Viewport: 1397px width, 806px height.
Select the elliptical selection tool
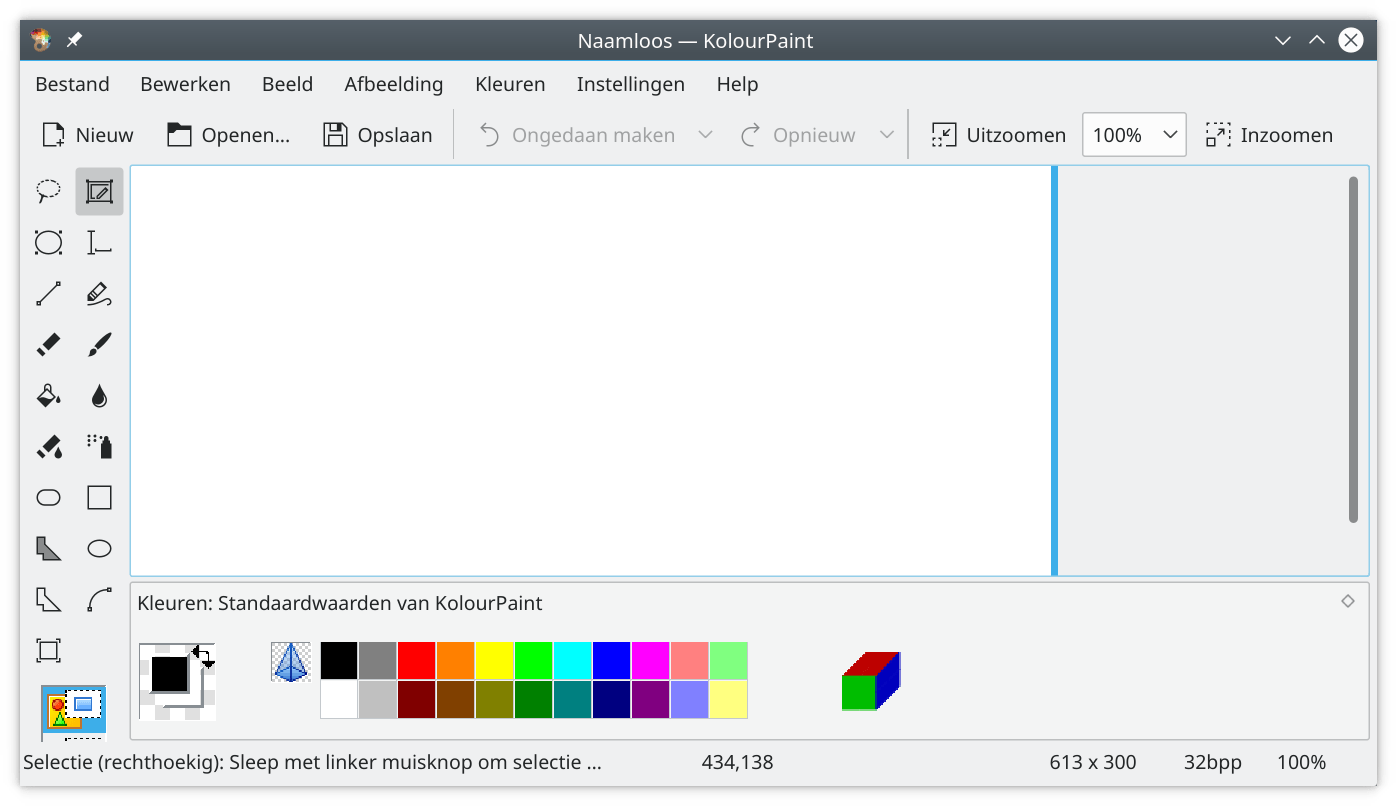pyautogui.click(x=47, y=242)
